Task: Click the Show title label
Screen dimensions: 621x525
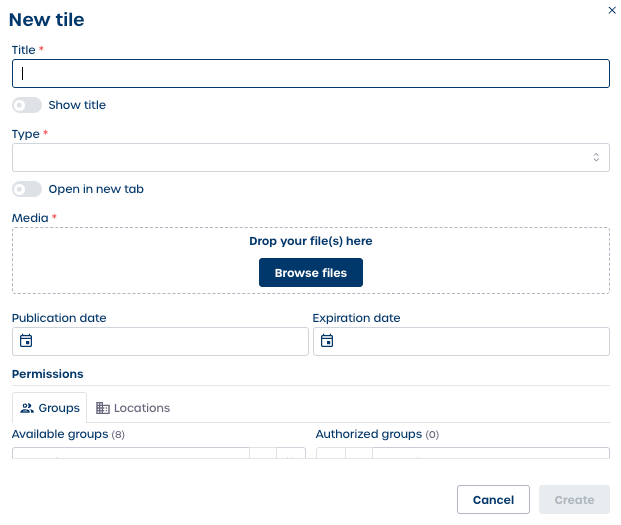Action: point(77,105)
